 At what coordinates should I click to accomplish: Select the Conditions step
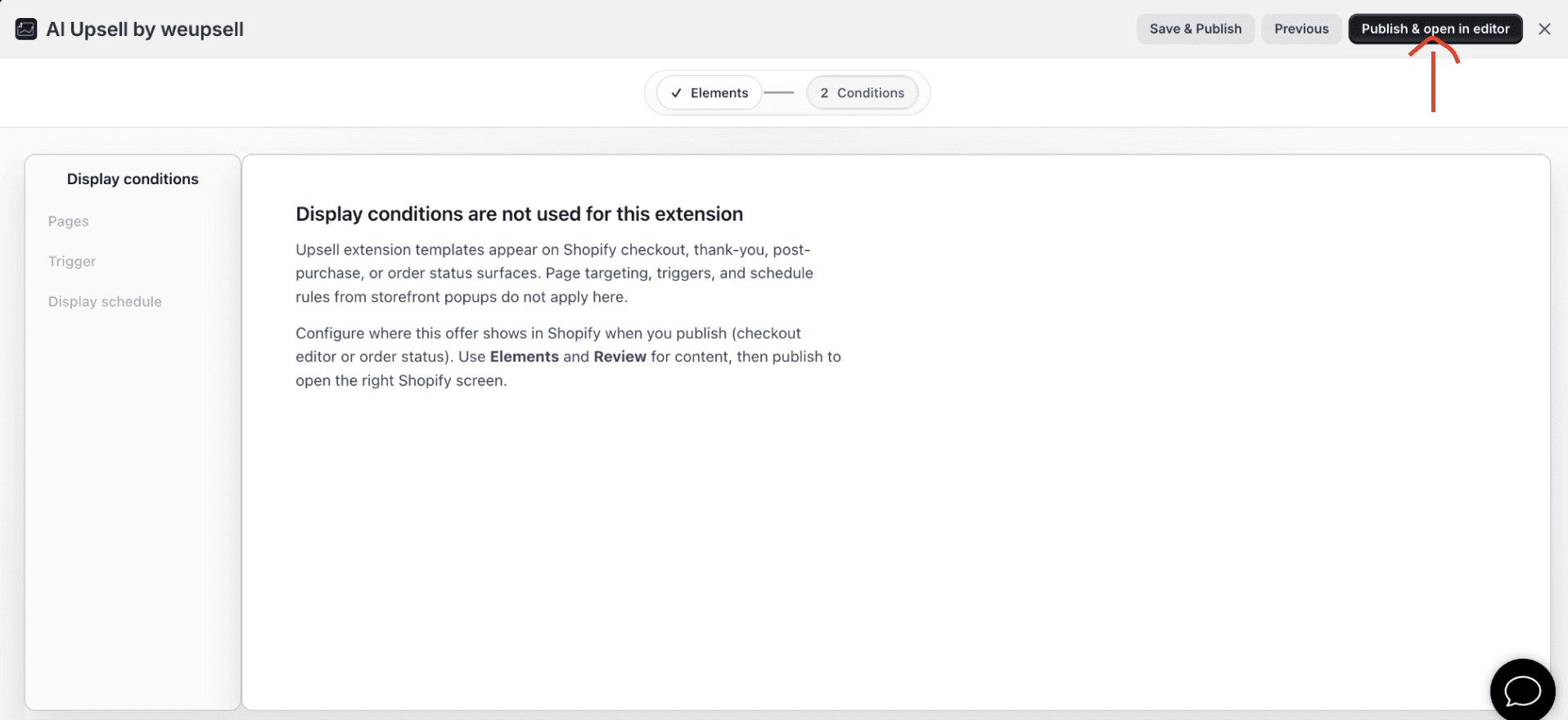pyautogui.click(x=862, y=92)
